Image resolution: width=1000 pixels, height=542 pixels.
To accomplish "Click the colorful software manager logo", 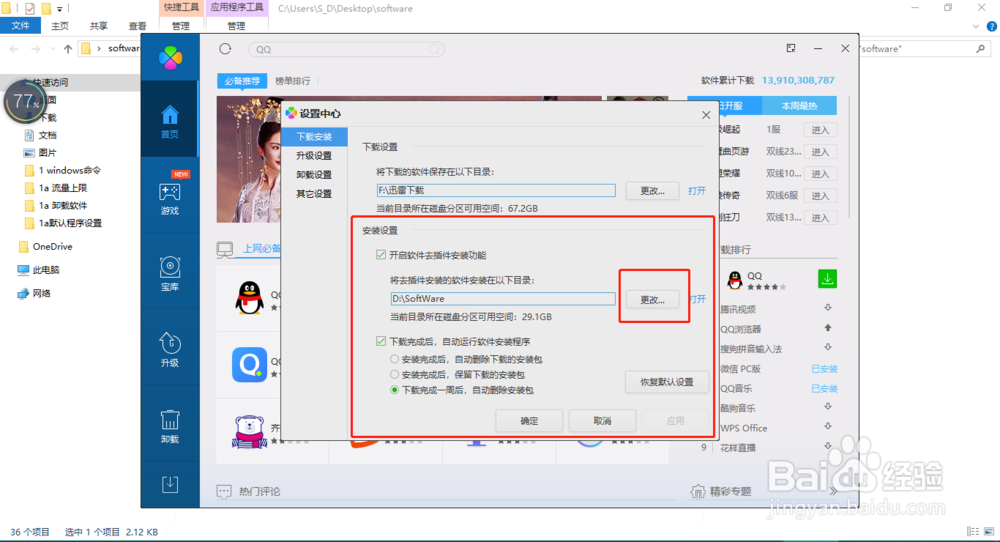I will (170, 58).
